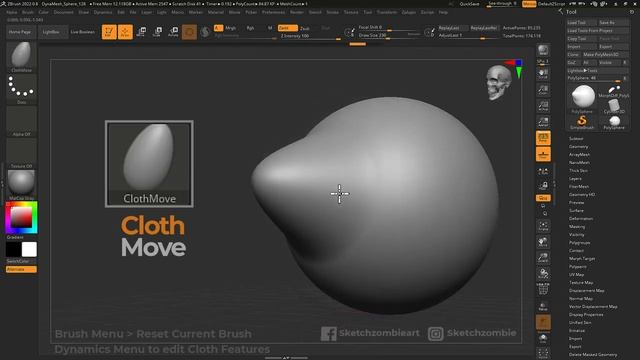Click the Local symmetry icon
640x360 pixels.
click(x=543, y=171)
